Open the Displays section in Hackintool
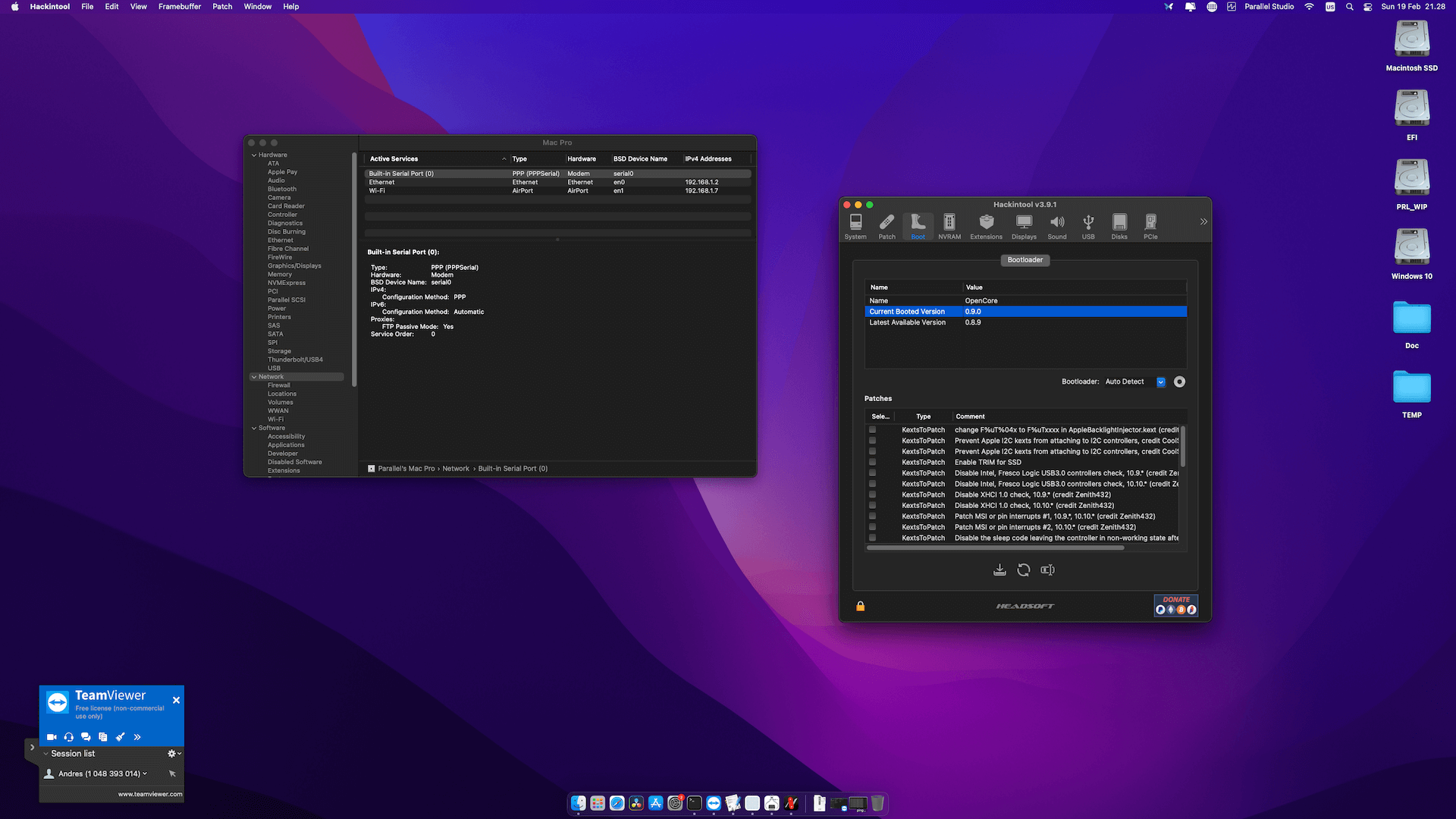 [x=1024, y=226]
